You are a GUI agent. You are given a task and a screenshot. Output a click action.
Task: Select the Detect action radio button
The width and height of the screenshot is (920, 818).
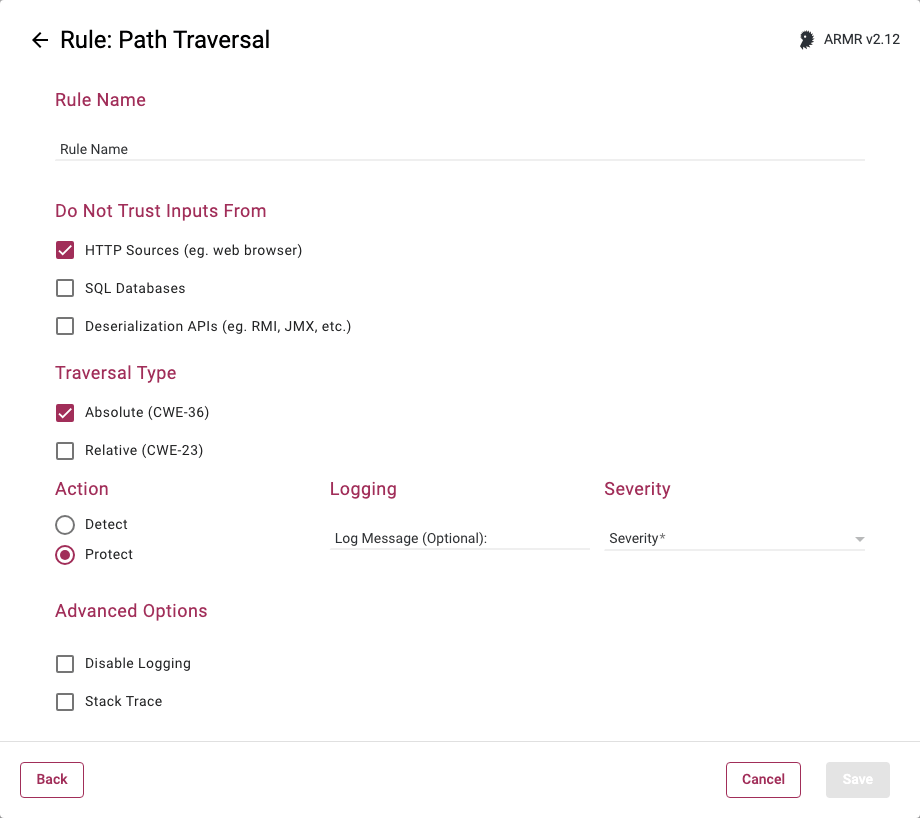point(65,524)
